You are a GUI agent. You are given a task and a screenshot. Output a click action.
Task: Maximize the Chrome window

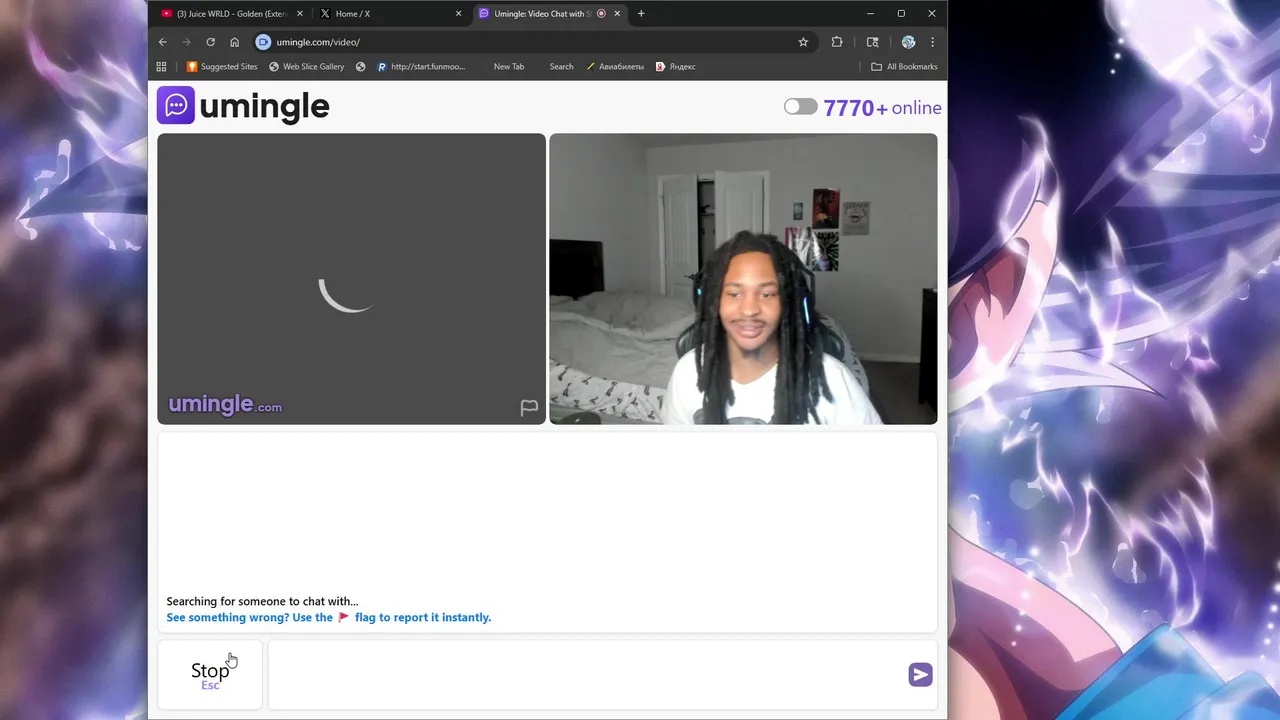[901, 14]
